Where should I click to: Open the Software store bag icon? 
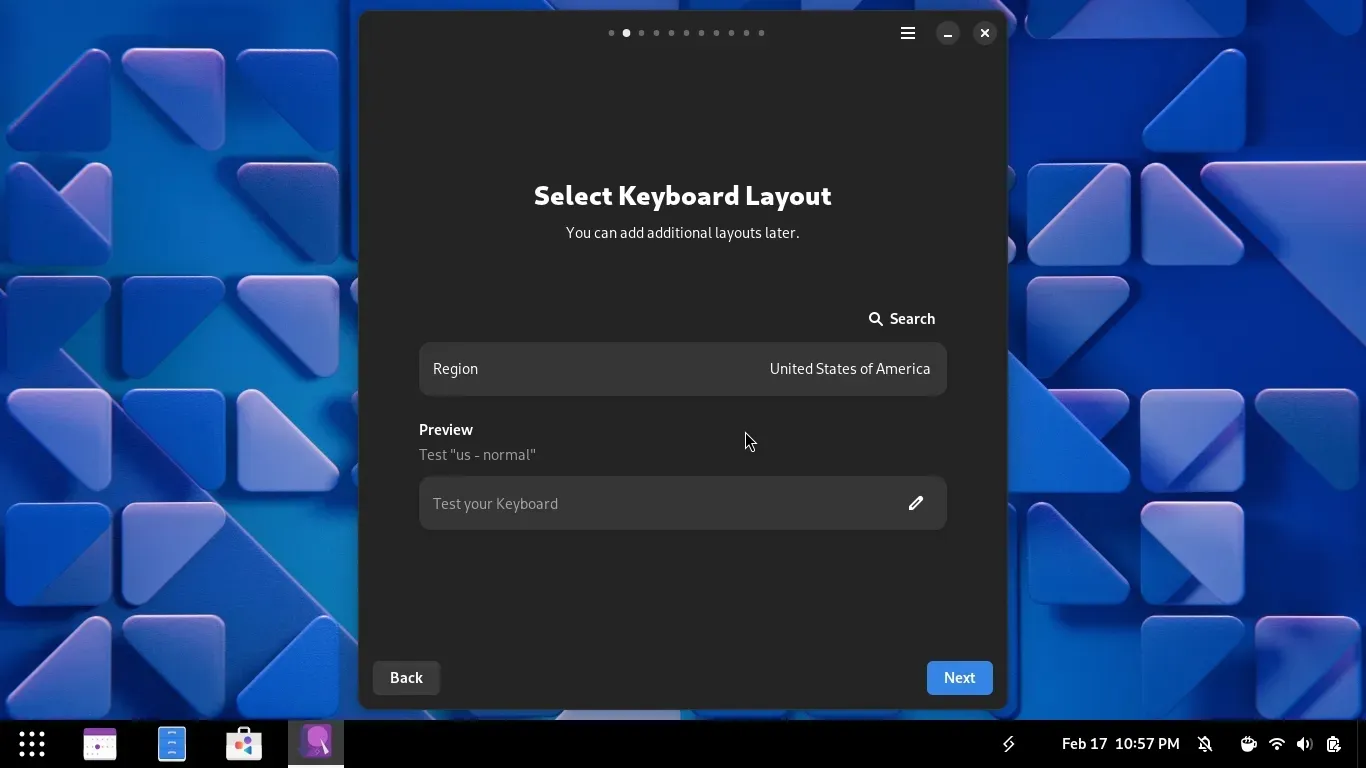coord(244,744)
